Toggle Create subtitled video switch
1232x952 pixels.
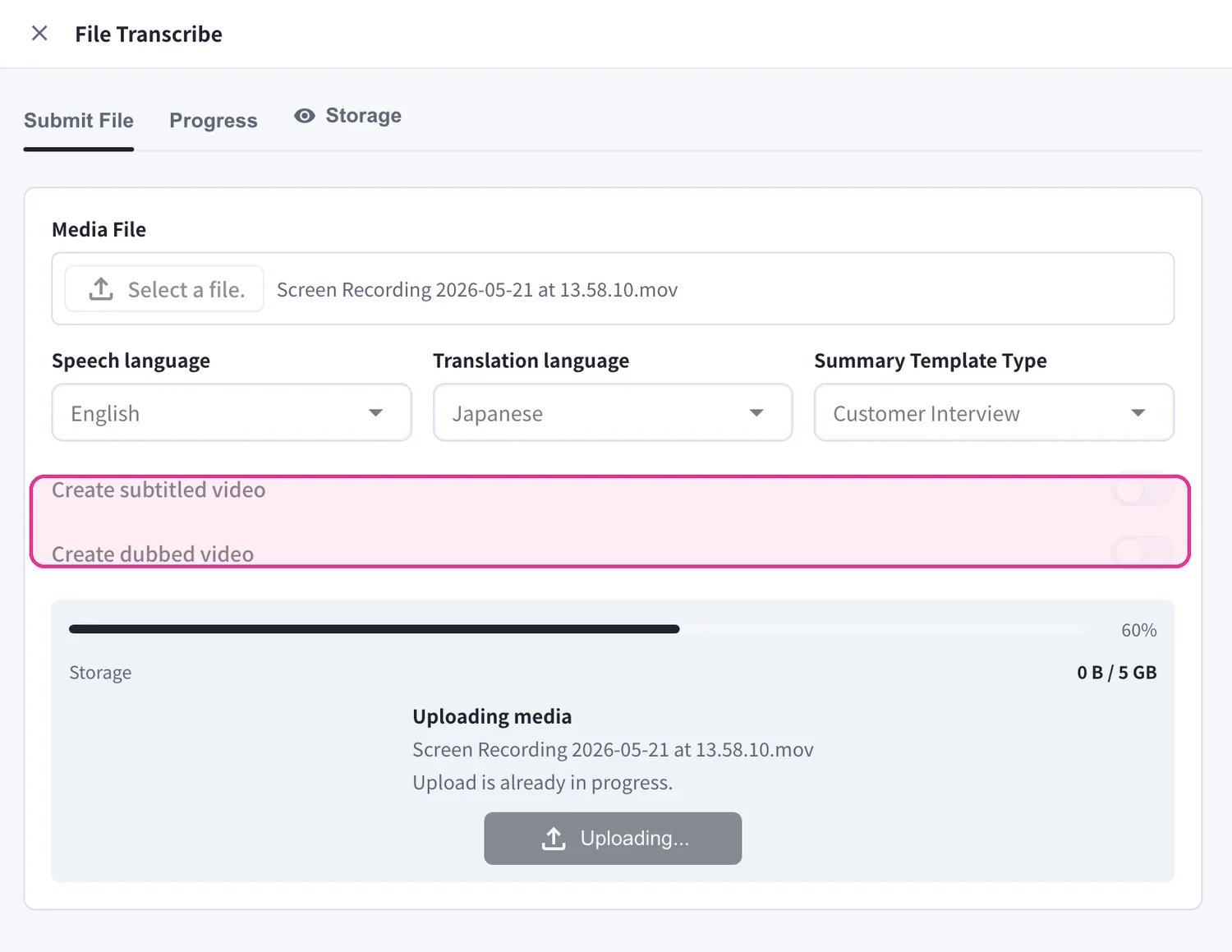1142,490
